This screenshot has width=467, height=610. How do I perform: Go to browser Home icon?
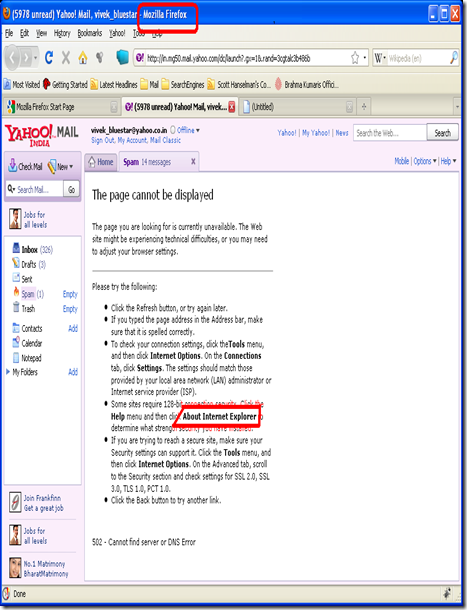pyautogui.click(x=83, y=58)
